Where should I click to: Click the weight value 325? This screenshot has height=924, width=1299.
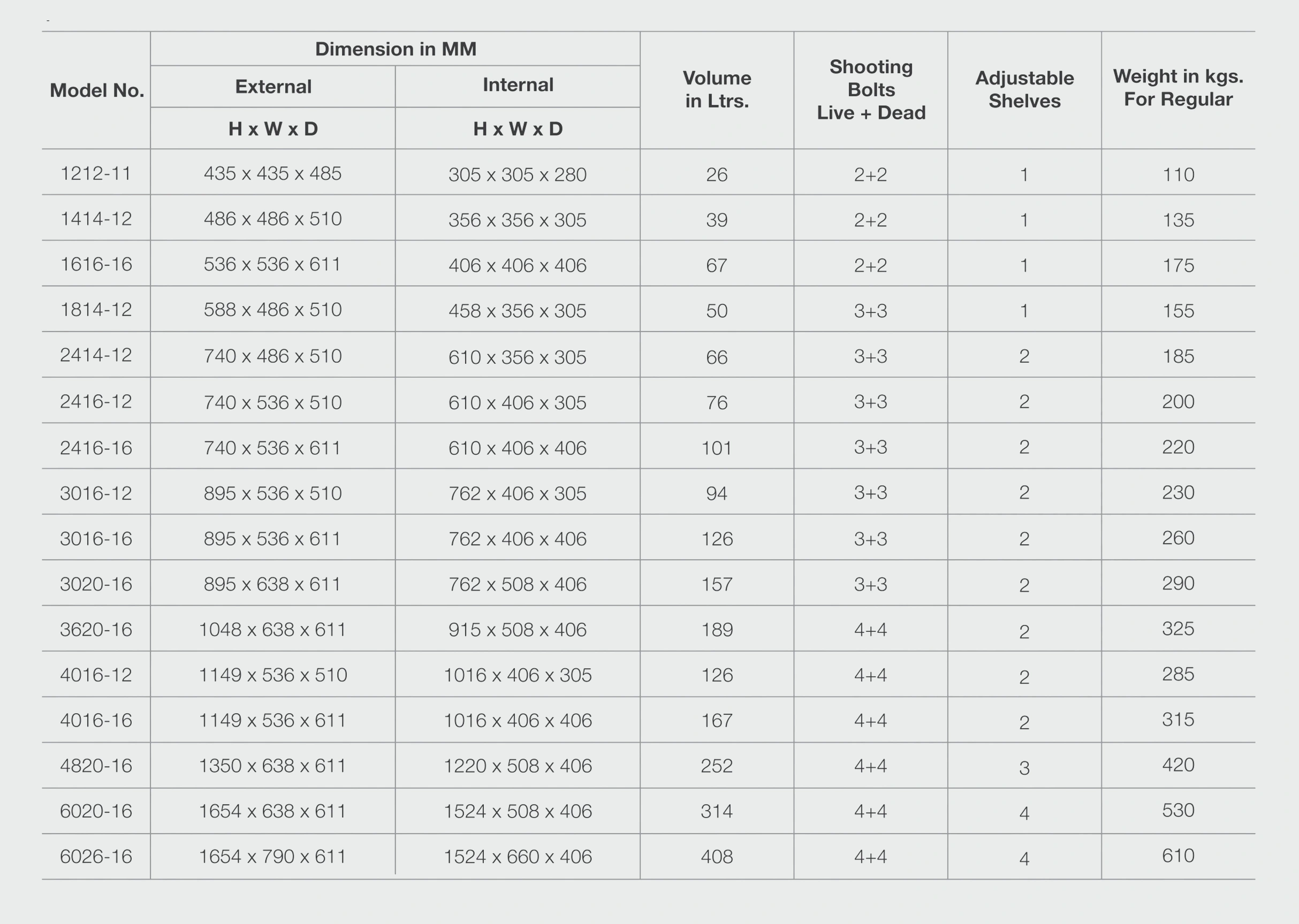1178,629
